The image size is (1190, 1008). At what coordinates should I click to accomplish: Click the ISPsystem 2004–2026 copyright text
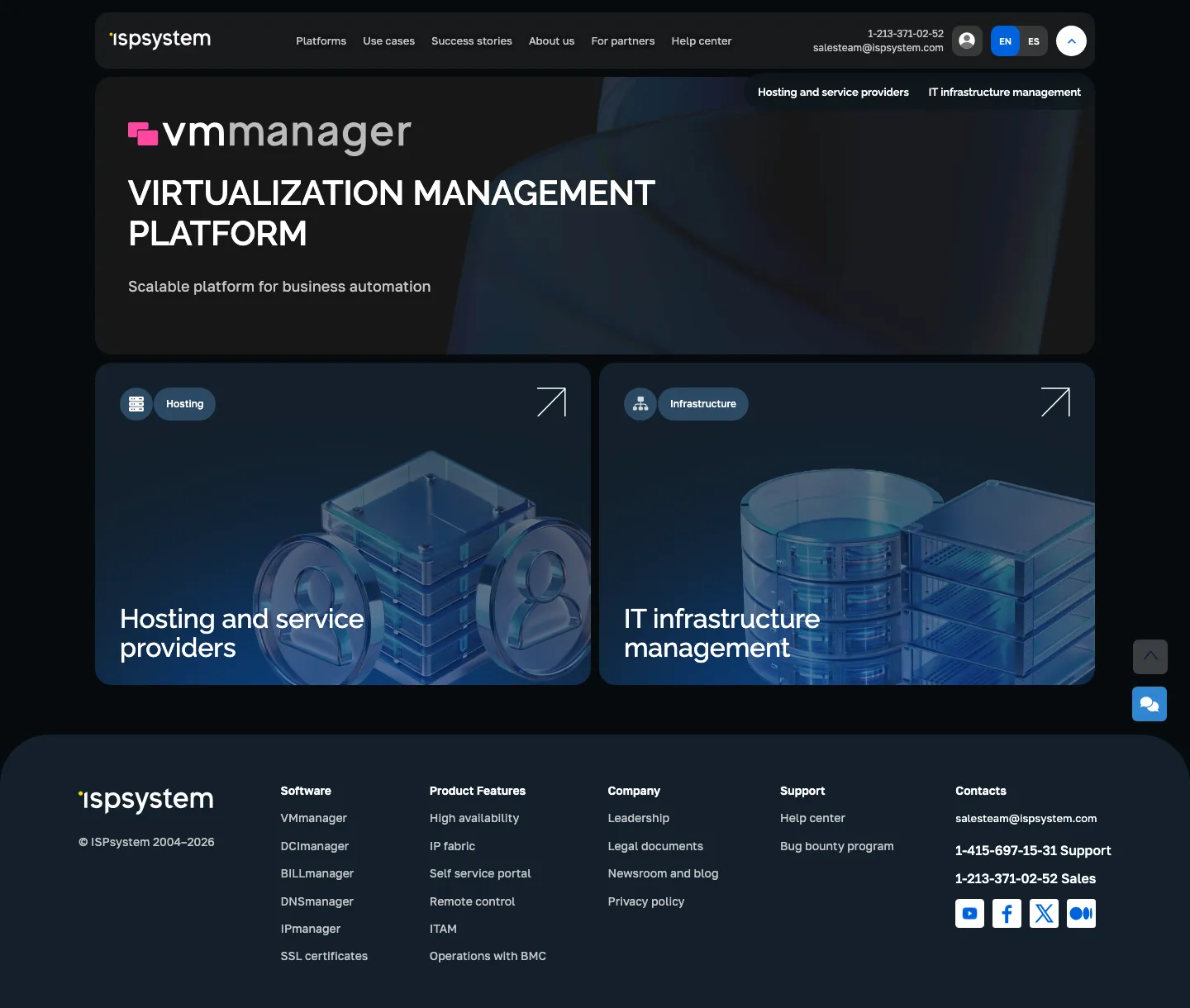146,842
